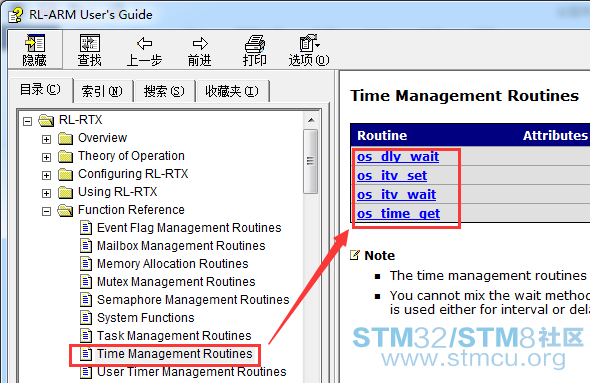Click the Routine column header
590x383 pixels.
[x=382, y=135]
